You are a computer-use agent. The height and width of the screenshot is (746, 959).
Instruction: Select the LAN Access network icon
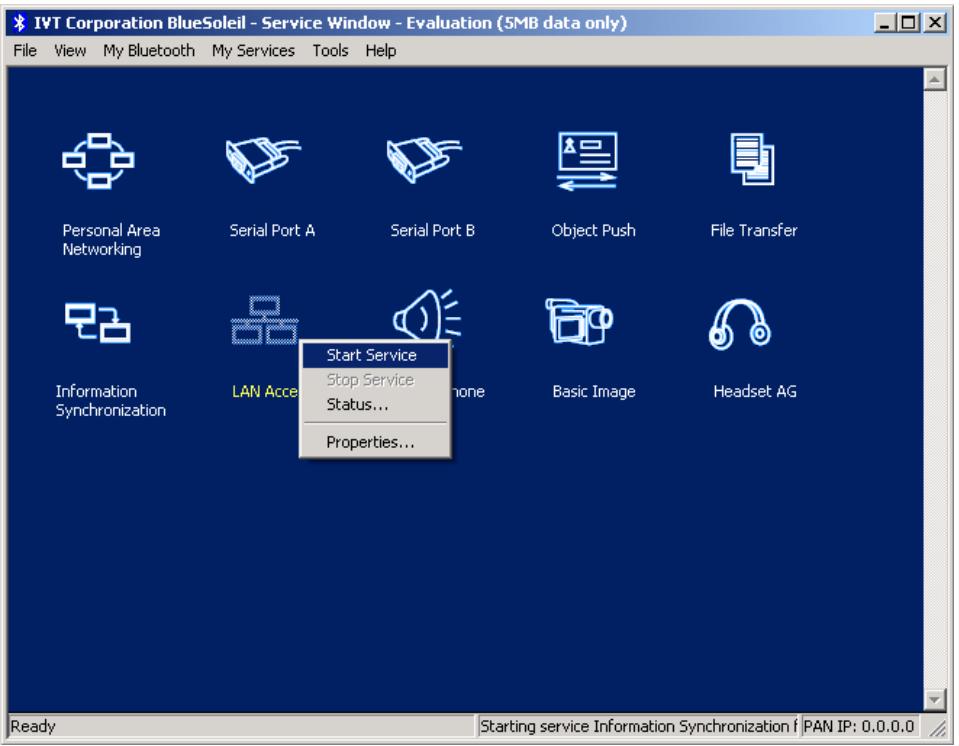(264, 320)
